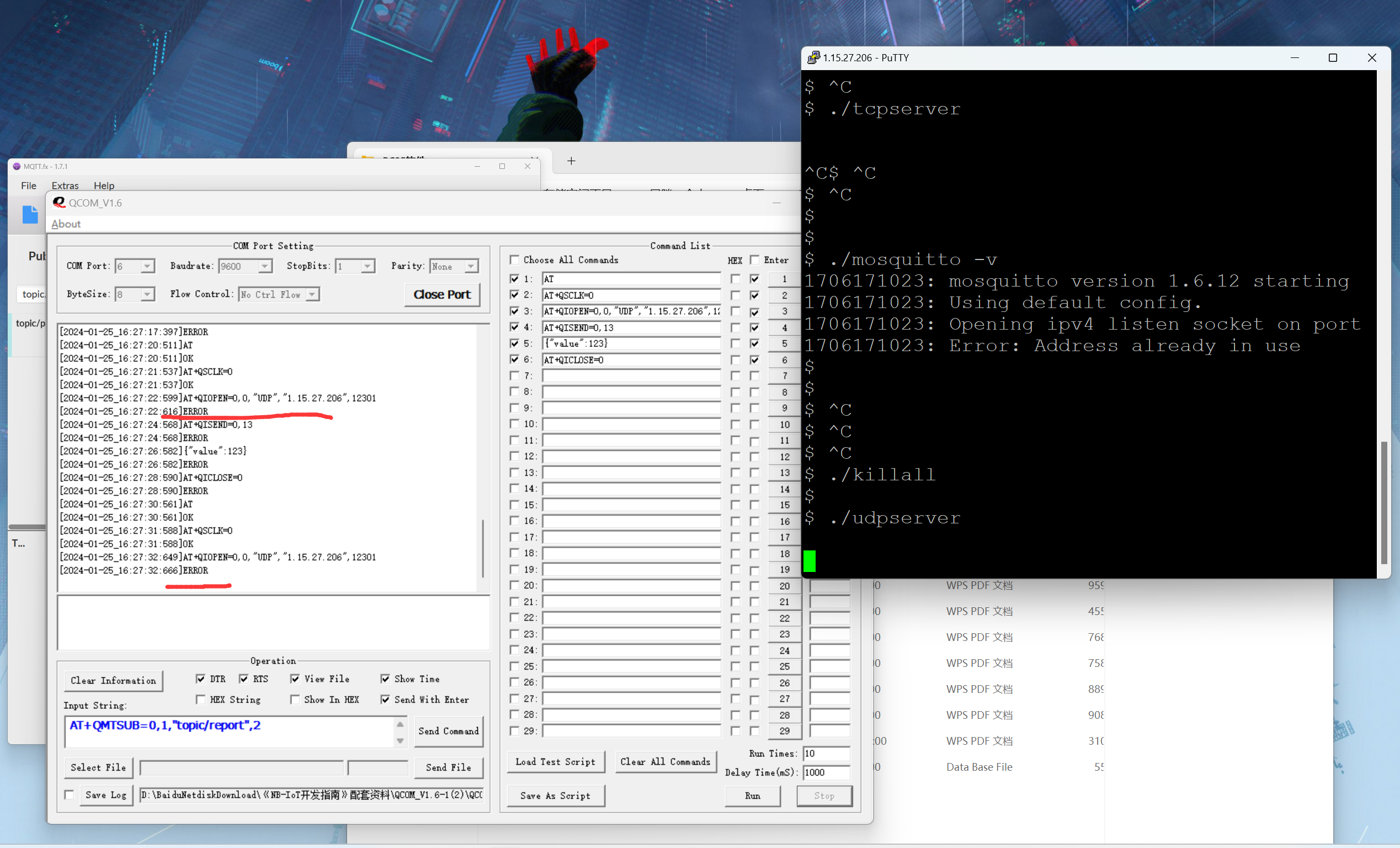
Task: Open the About menu in QCOM
Action: pyautogui.click(x=66, y=224)
